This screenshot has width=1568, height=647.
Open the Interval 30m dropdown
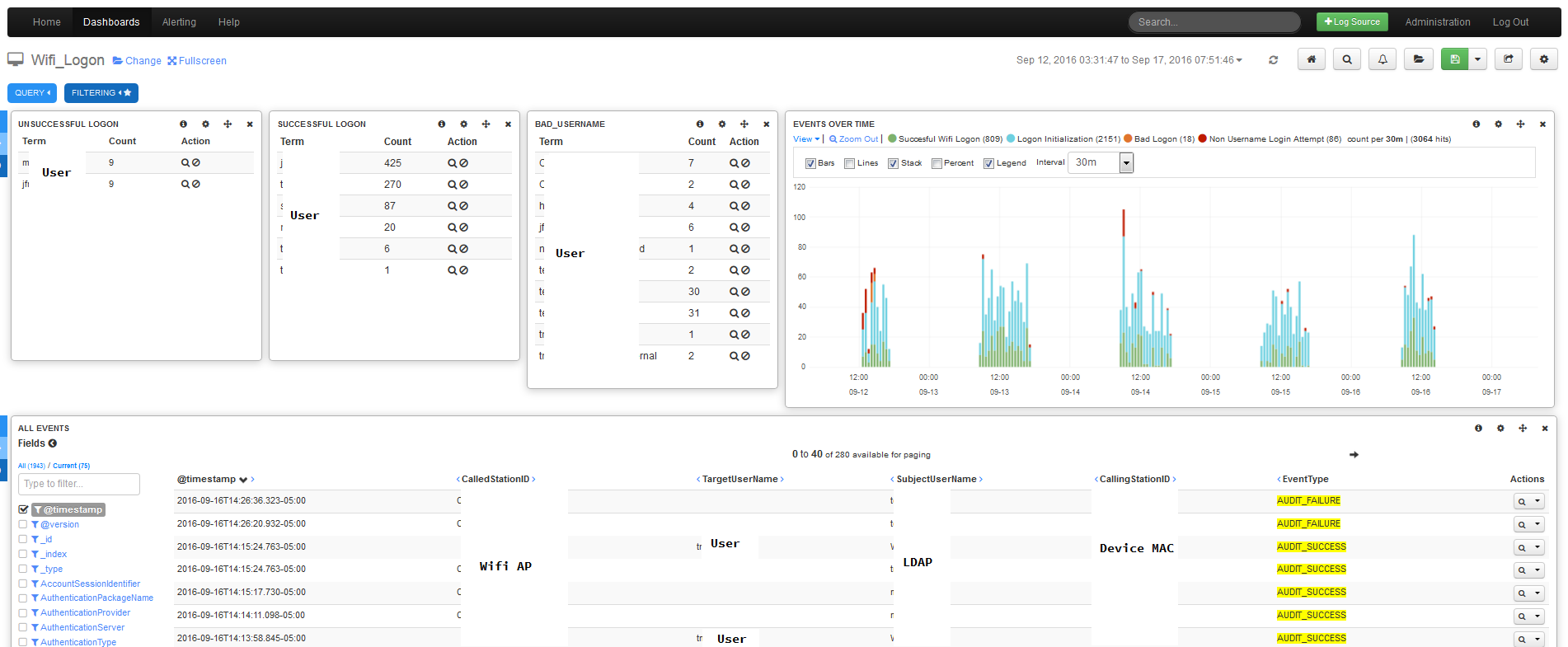pyautogui.click(x=1101, y=162)
